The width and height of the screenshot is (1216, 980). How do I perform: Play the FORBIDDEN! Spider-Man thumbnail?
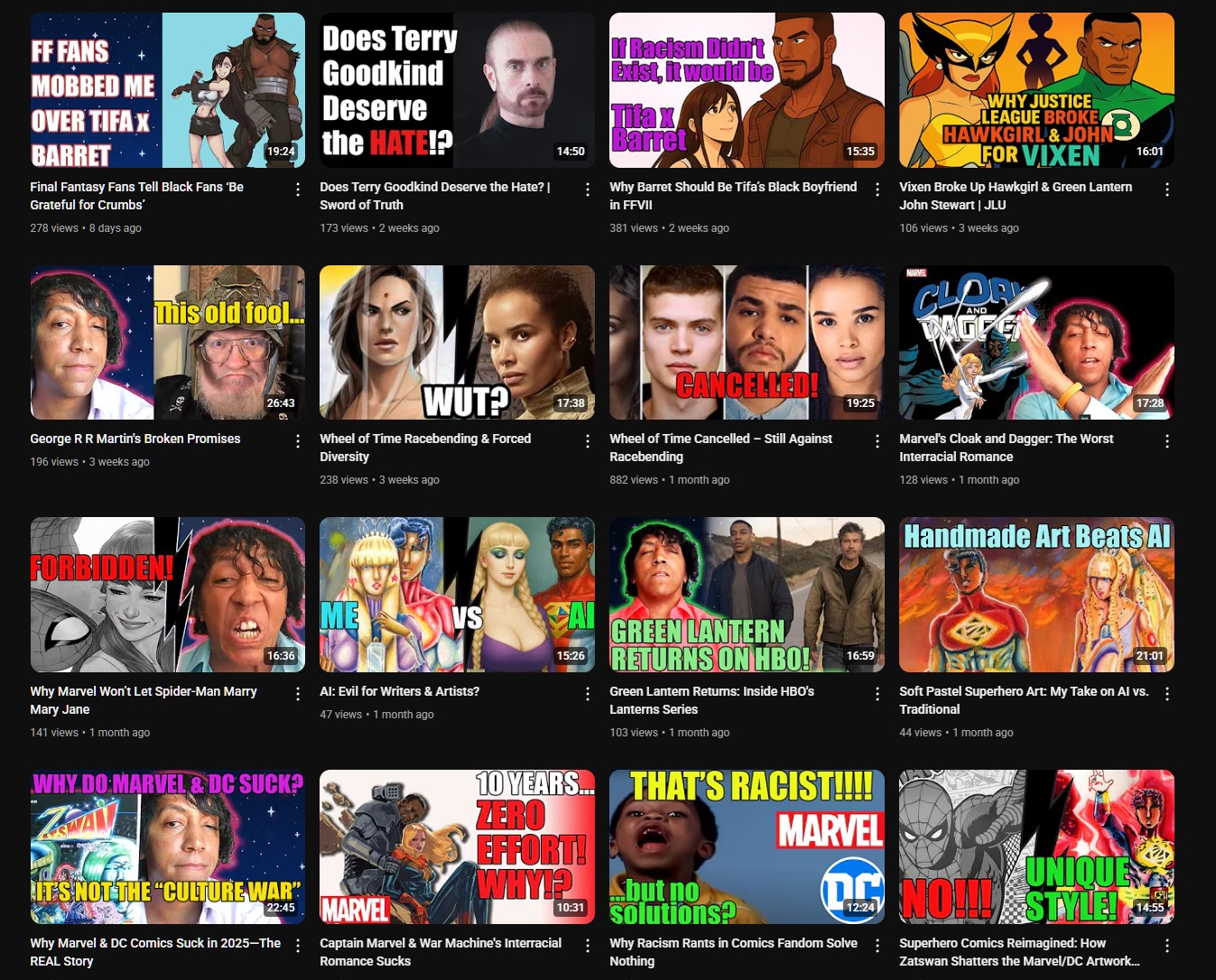click(x=168, y=595)
